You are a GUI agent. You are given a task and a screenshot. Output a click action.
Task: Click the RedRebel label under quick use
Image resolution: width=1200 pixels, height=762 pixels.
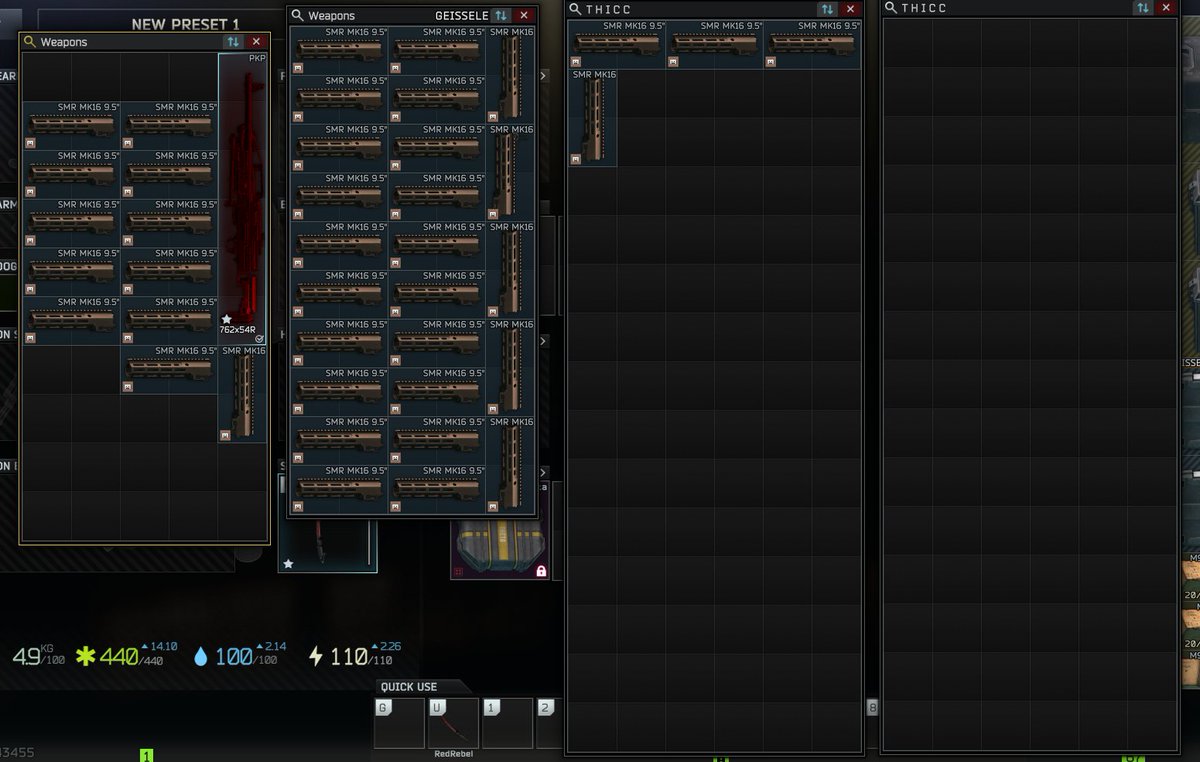point(453,754)
